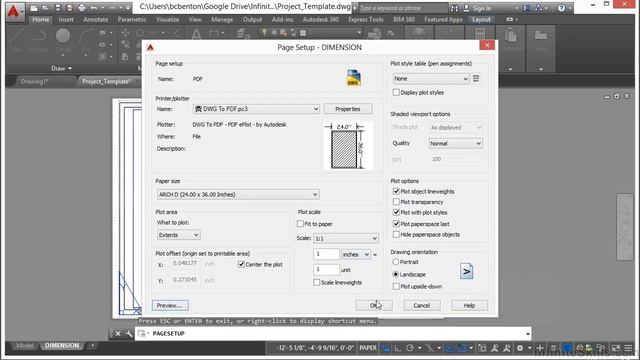Click the scale inches value input field
The height and width of the screenshot is (360, 640).
click(326, 254)
